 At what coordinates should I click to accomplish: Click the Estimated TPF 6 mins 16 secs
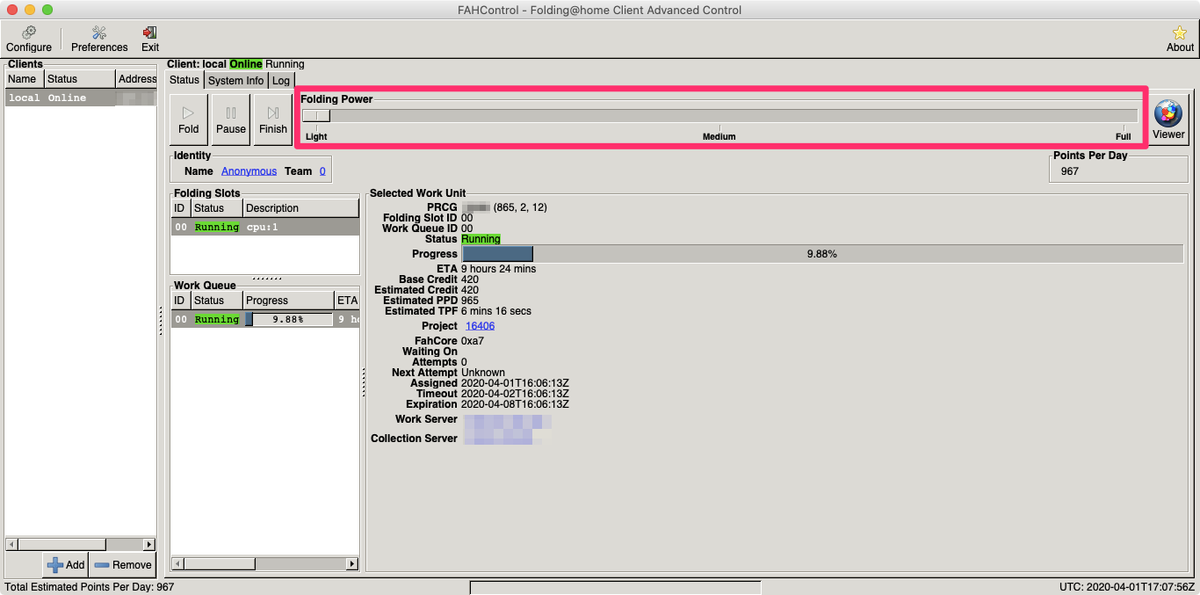pyautogui.click(x=496, y=311)
